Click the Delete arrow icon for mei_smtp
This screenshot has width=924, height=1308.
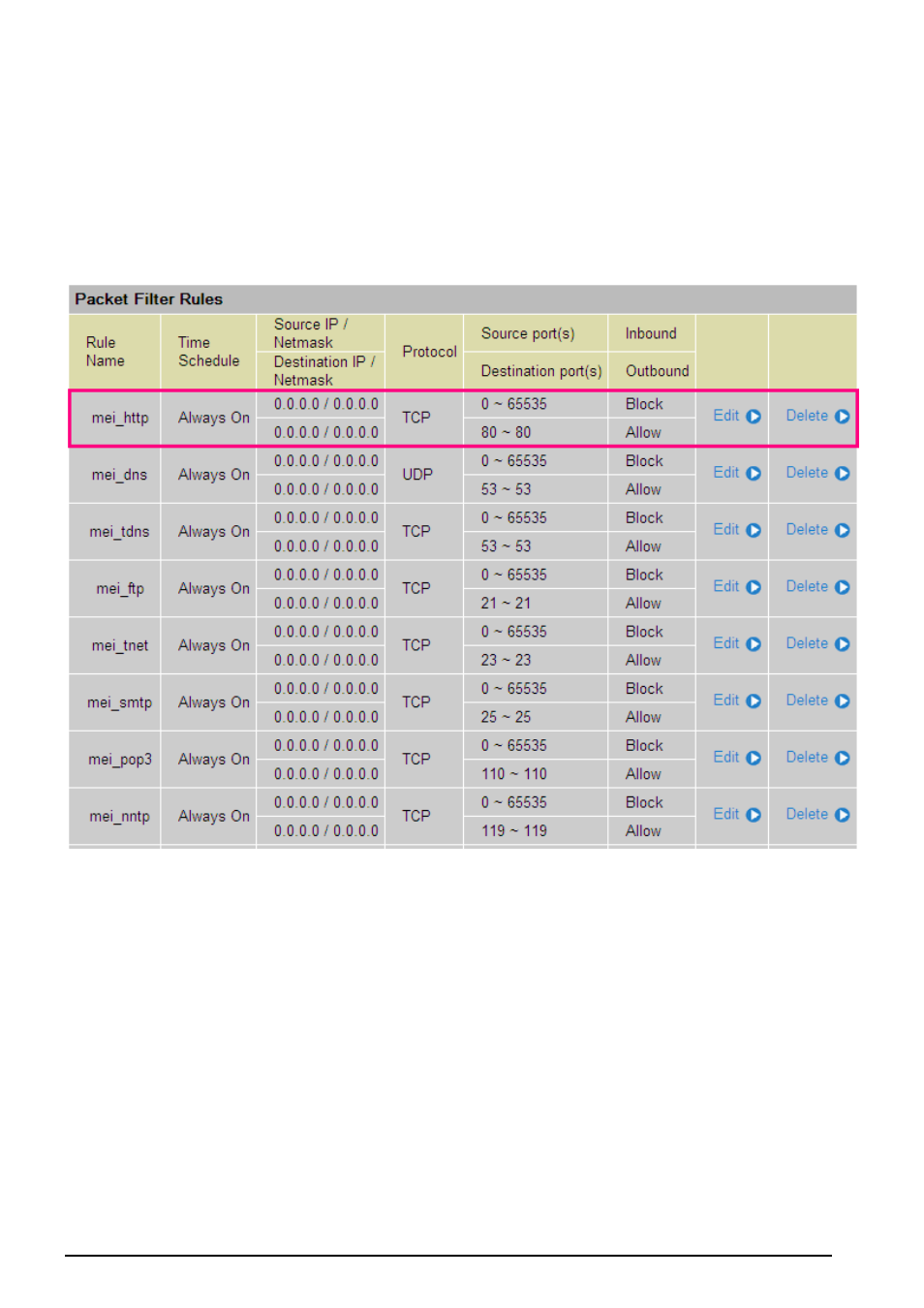(843, 701)
